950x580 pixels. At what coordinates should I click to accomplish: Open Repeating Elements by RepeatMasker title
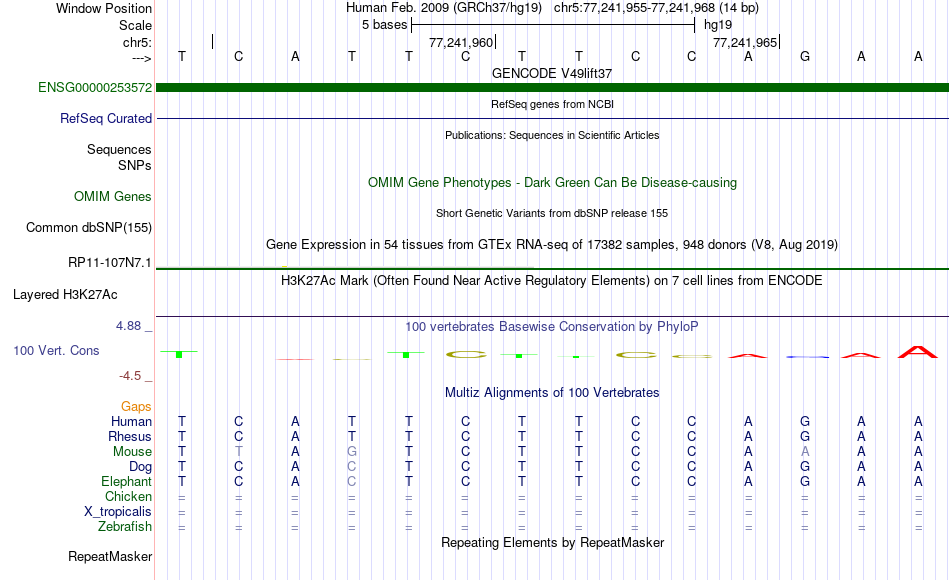tap(552, 542)
